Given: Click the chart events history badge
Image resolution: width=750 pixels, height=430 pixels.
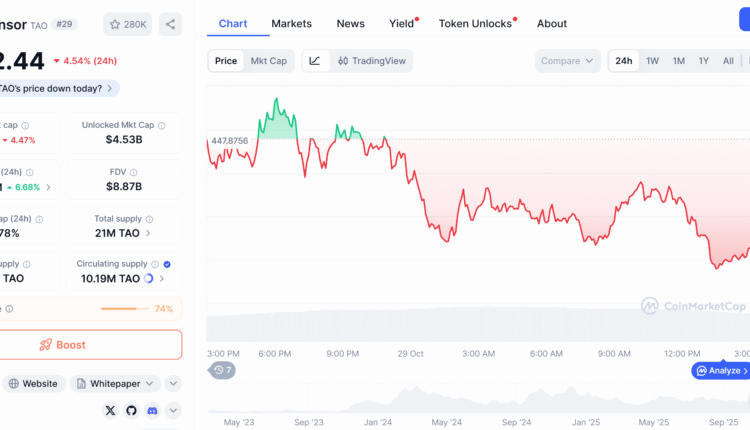Looking at the screenshot, I should [x=223, y=371].
